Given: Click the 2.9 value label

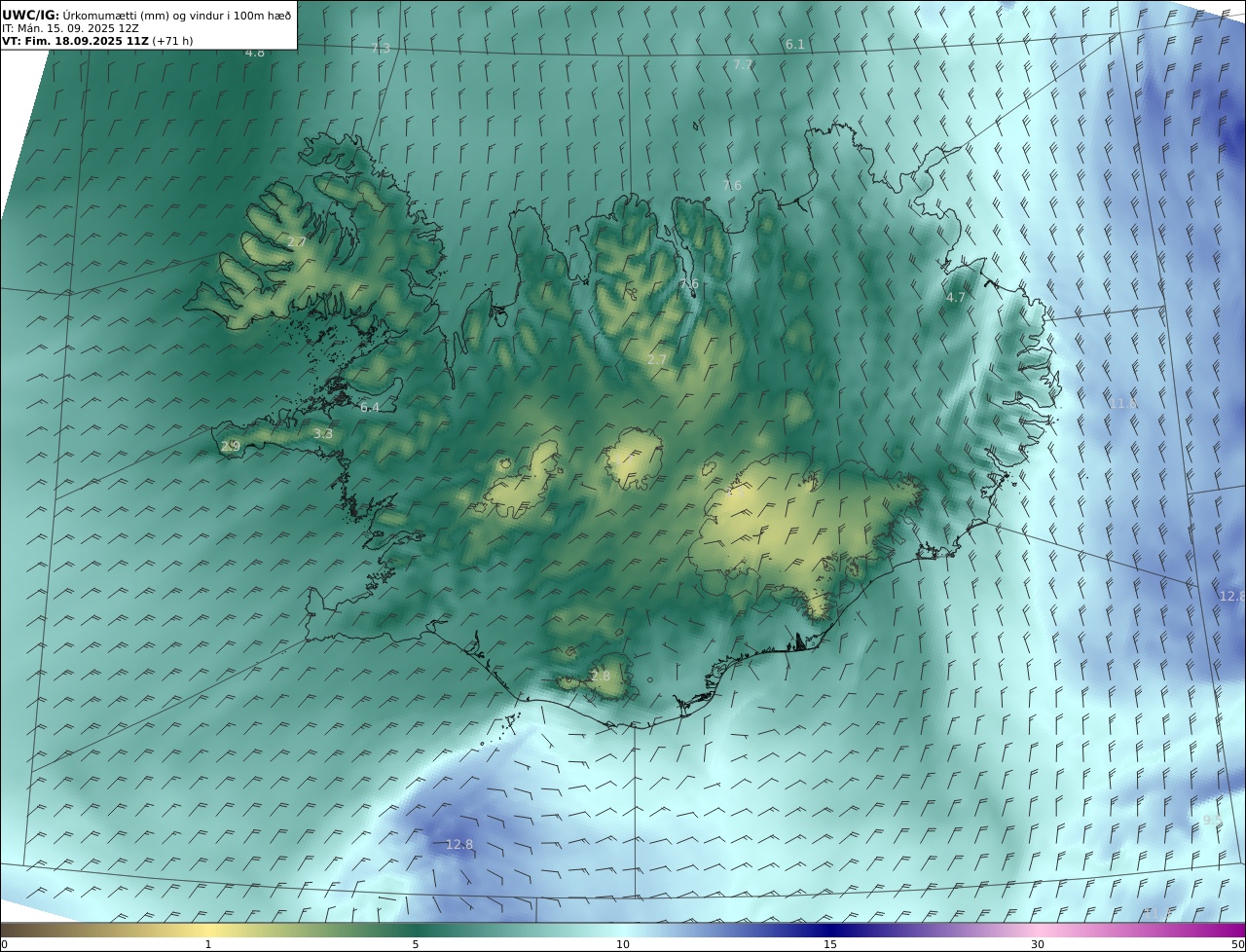Looking at the screenshot, I should [231, 447].
